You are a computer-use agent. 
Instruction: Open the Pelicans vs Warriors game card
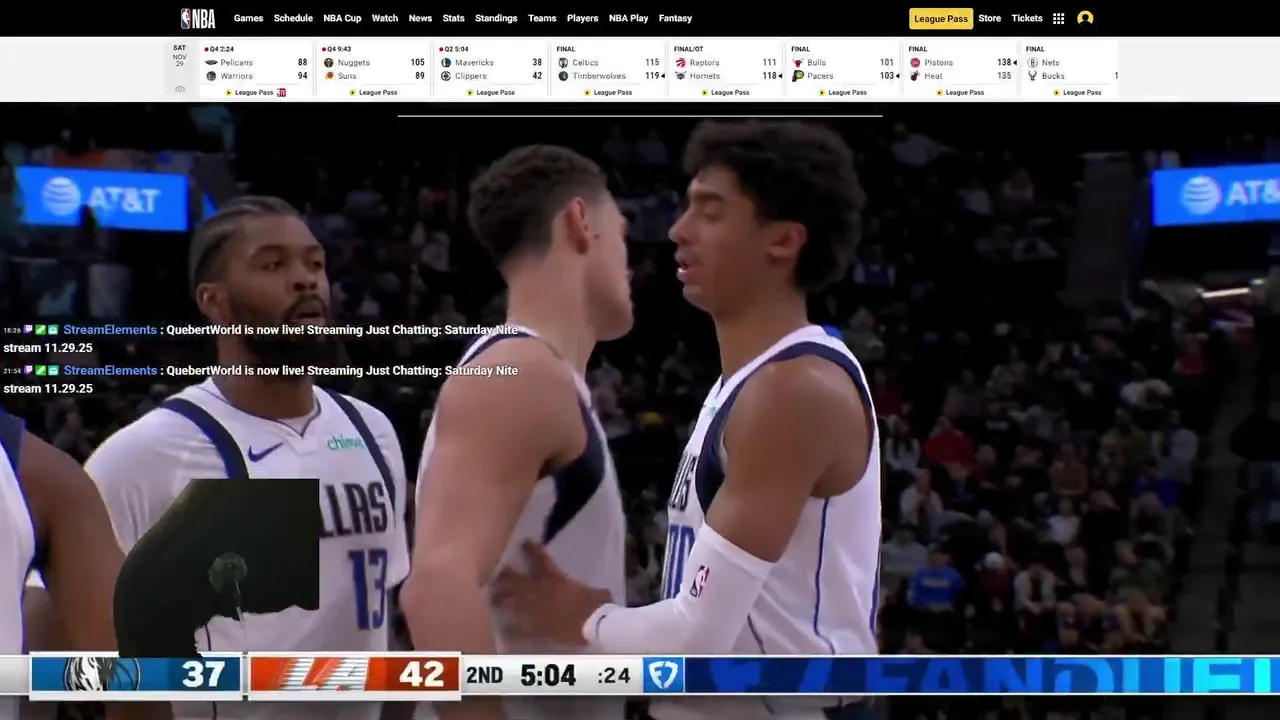257,69
